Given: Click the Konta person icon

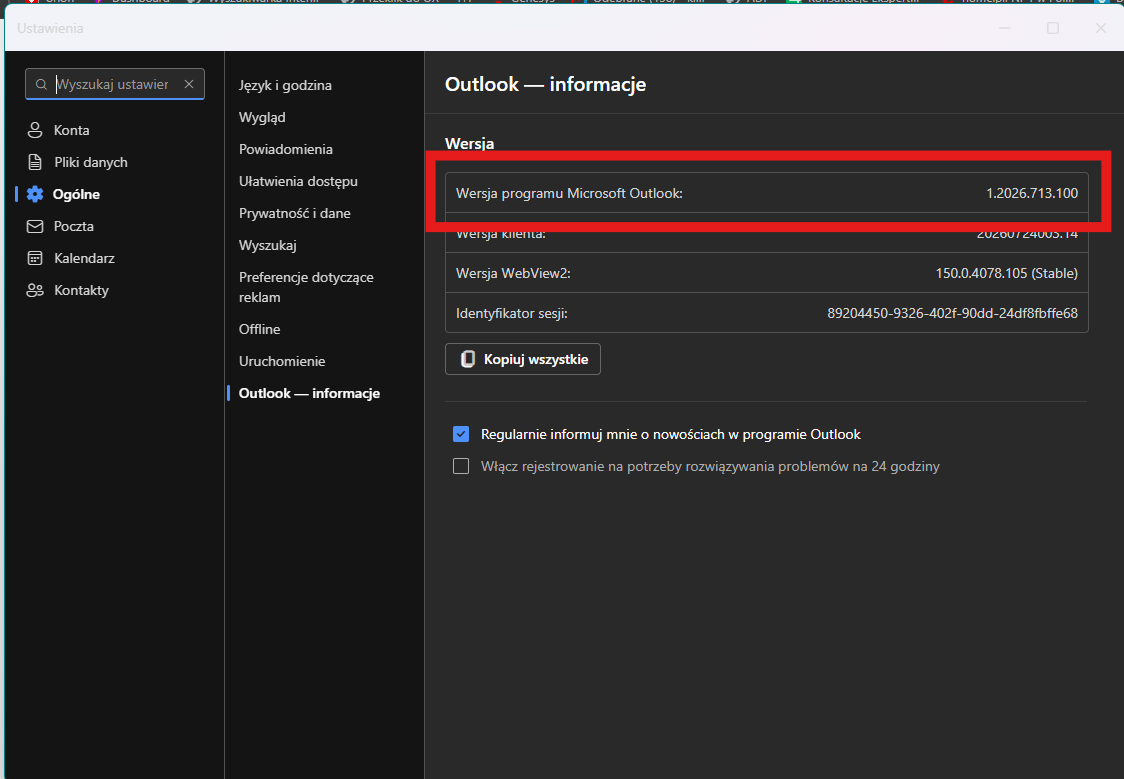Looking at the screenshot, I should (34, 130).
